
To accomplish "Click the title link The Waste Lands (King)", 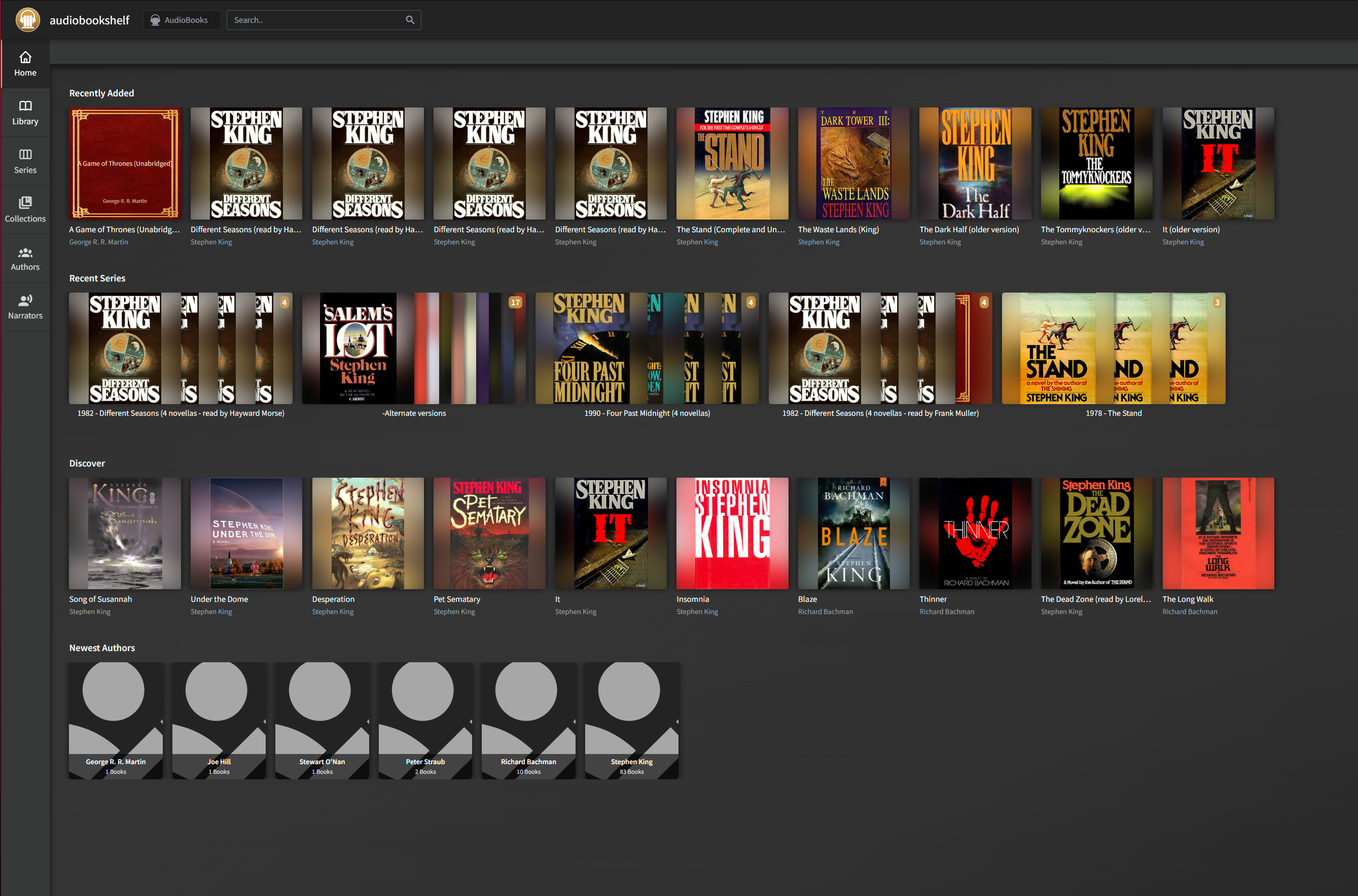I will (838, 230).
